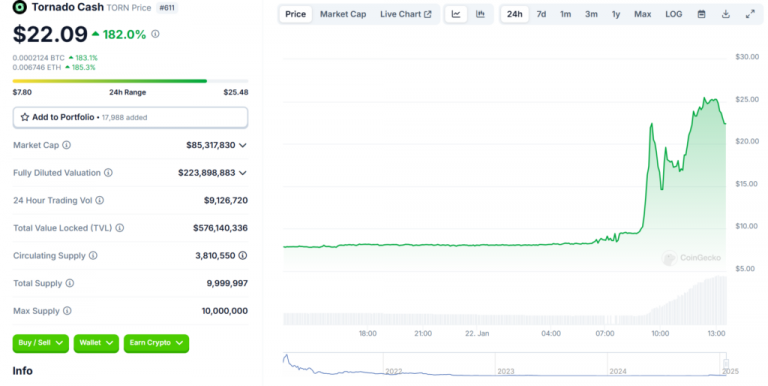The width and height of the screenshot is (768, 386).
Task: Toggle the LOG scale option
Action: 673,14
